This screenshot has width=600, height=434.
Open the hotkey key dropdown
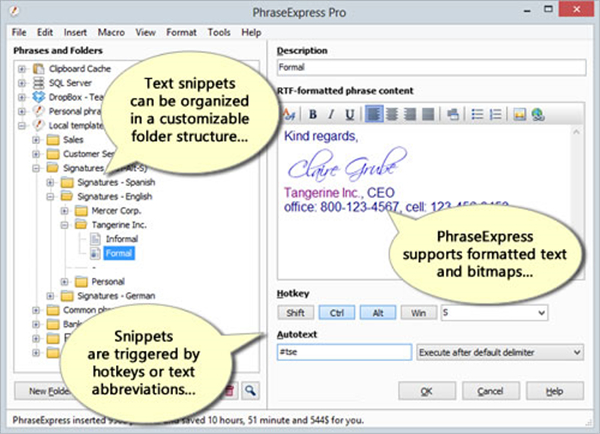coord(542,313)
